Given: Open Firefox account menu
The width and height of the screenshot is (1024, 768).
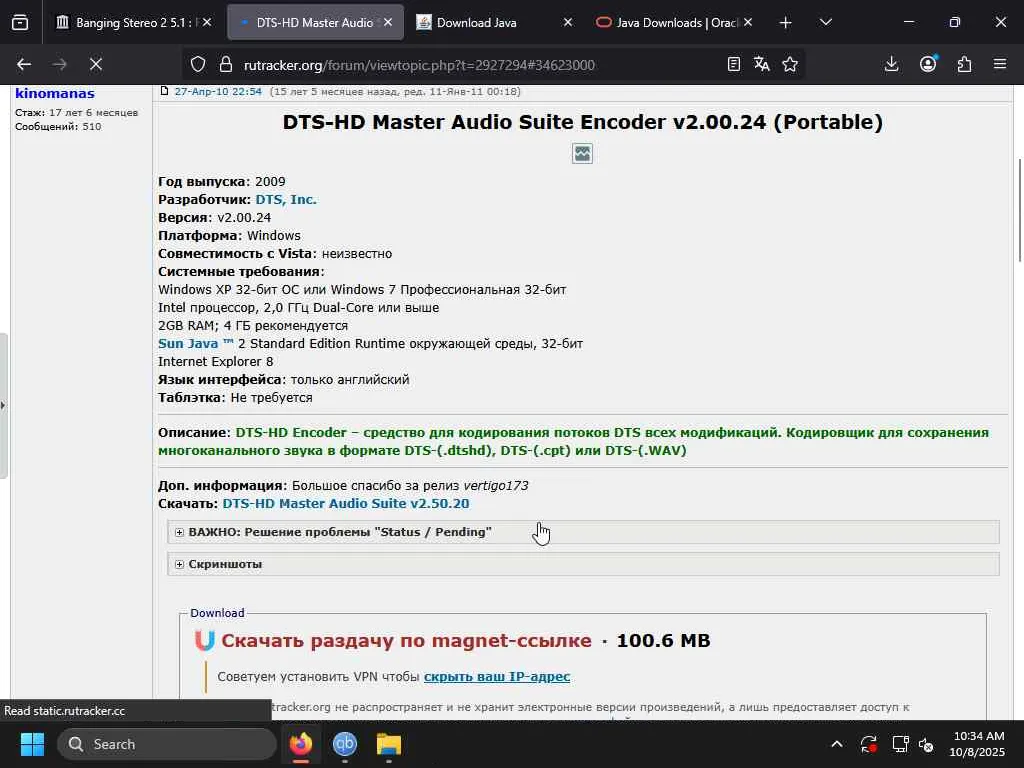Looking at the screenshot, I should pyautogui.click(x=928, y=64).
